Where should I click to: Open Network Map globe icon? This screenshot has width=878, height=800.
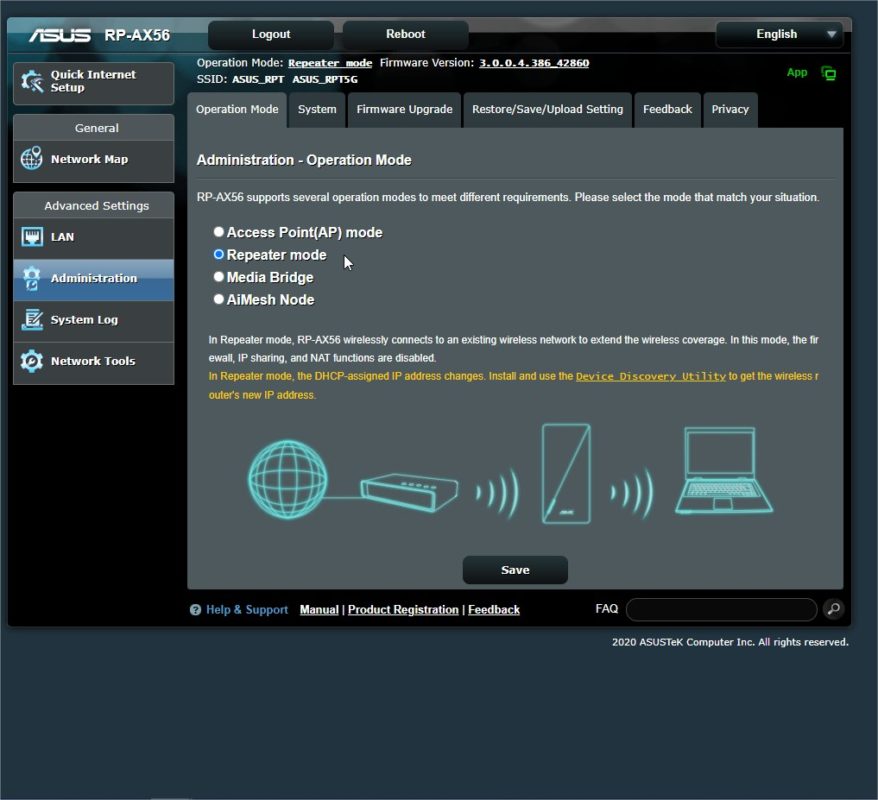point(32,158)
